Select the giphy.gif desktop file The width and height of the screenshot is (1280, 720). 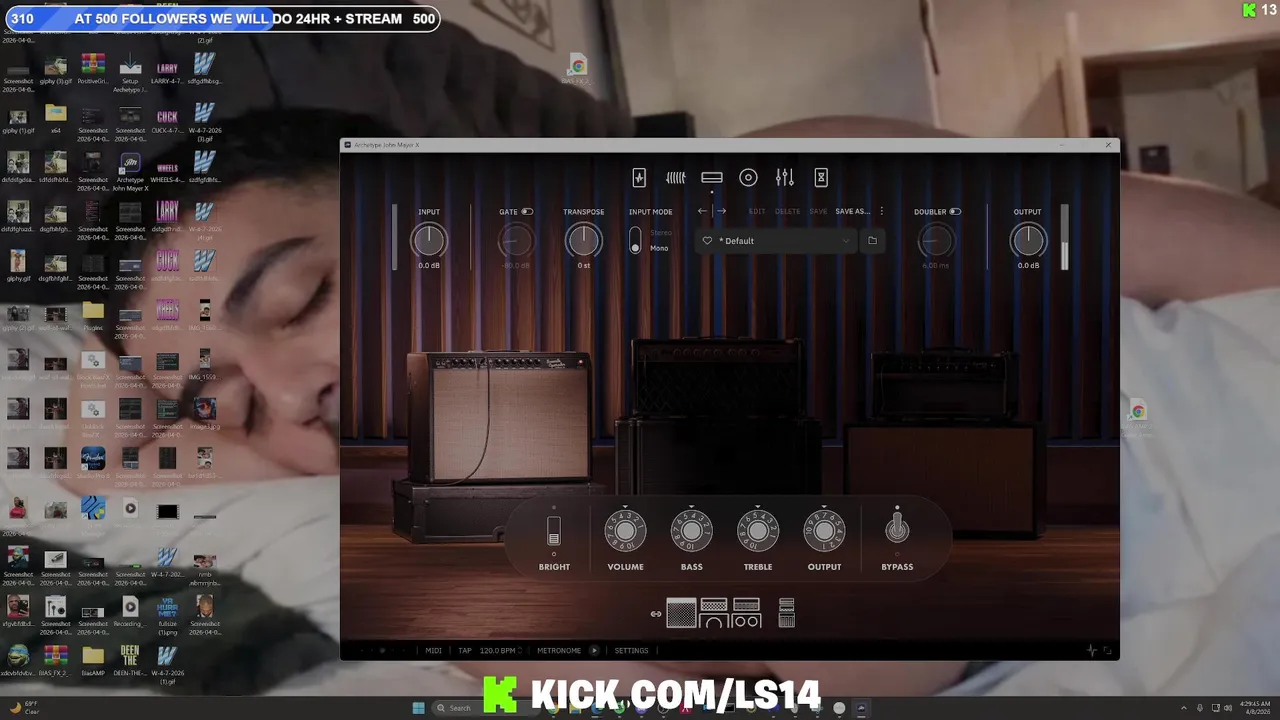pos(19,266)
